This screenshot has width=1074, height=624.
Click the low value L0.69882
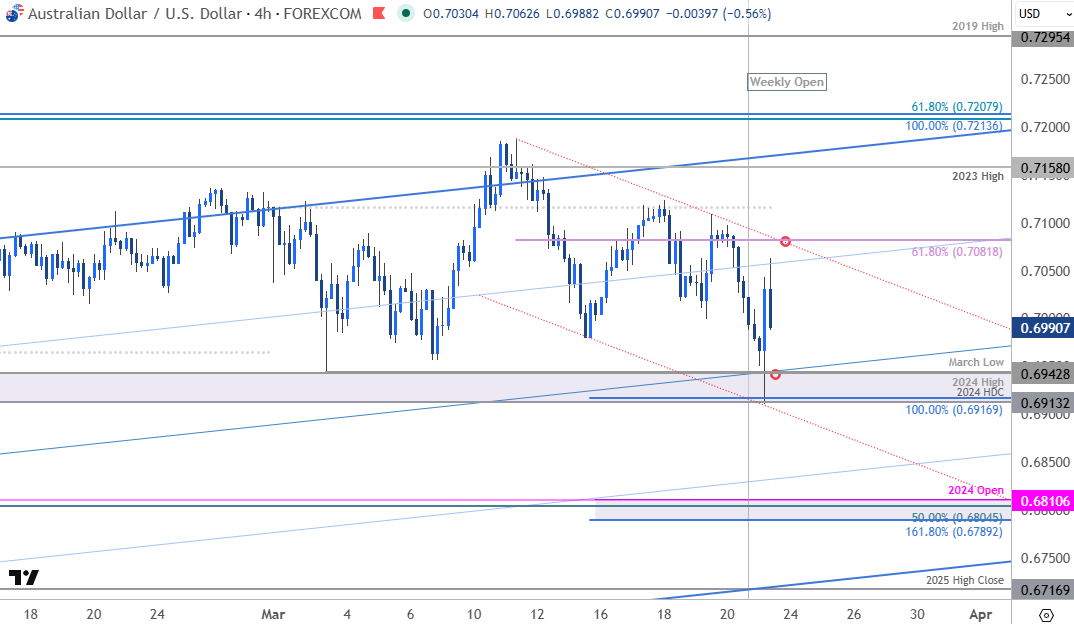573,14
